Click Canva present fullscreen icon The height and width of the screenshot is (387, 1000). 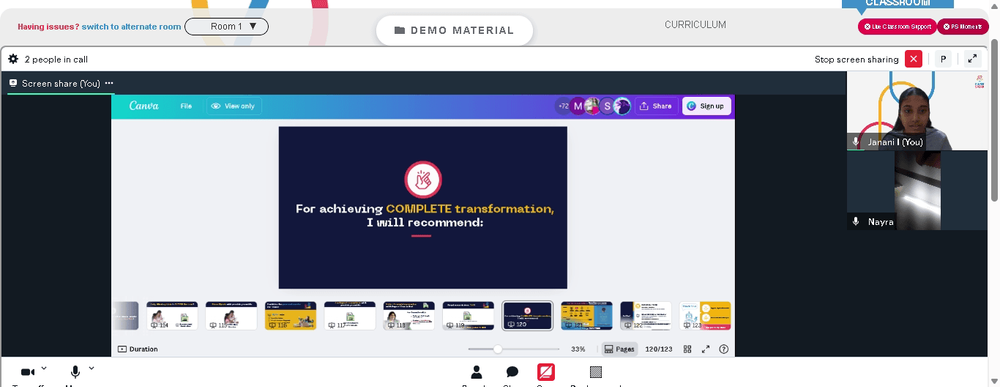point(705,349)
